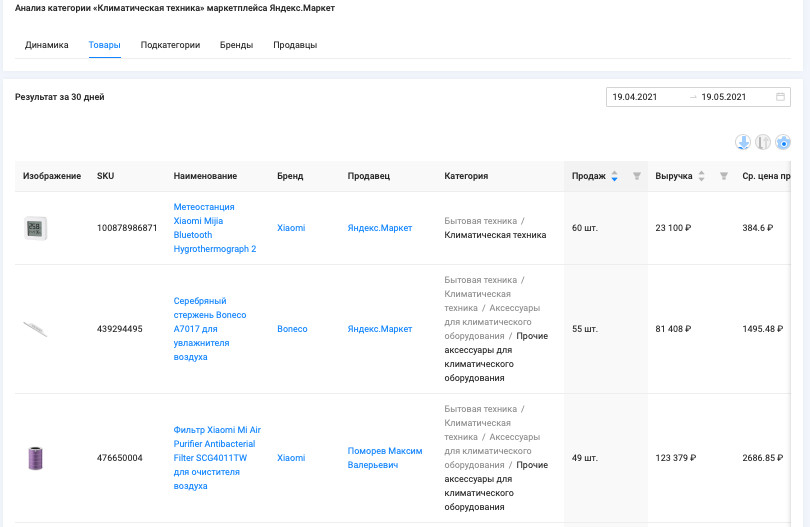Click the 23 100 ₽ revenue value

tap(673, 228)
